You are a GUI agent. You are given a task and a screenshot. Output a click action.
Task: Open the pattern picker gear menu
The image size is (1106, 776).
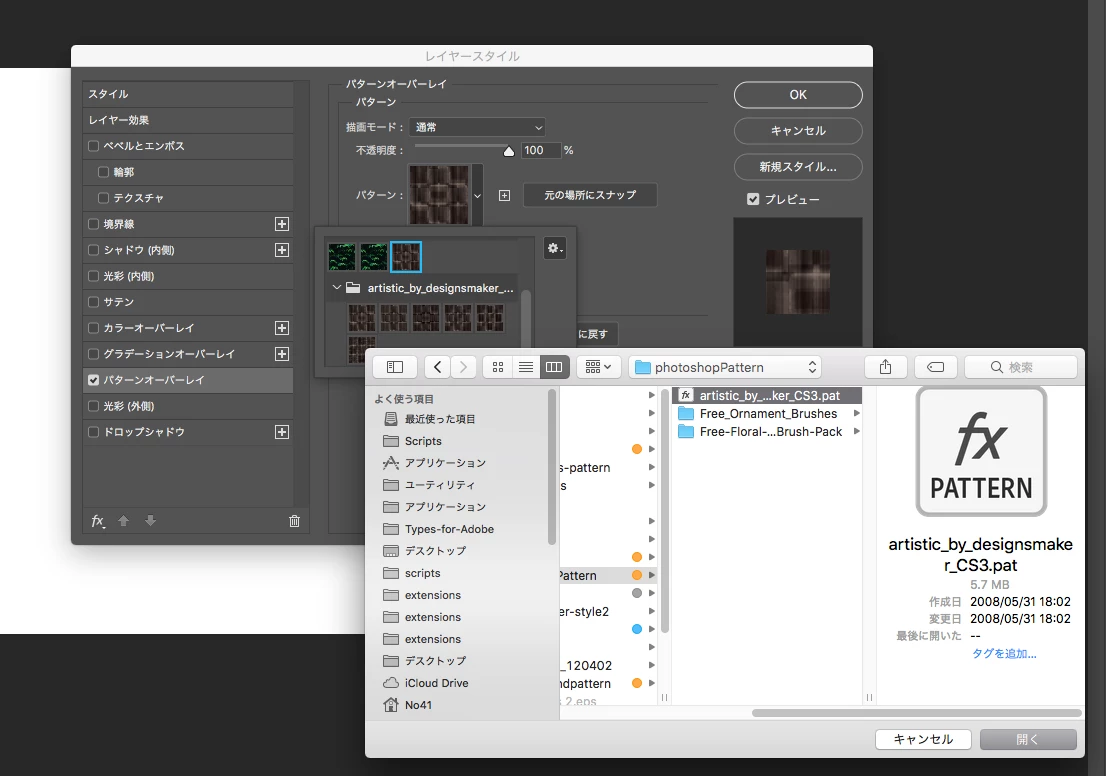555,248
